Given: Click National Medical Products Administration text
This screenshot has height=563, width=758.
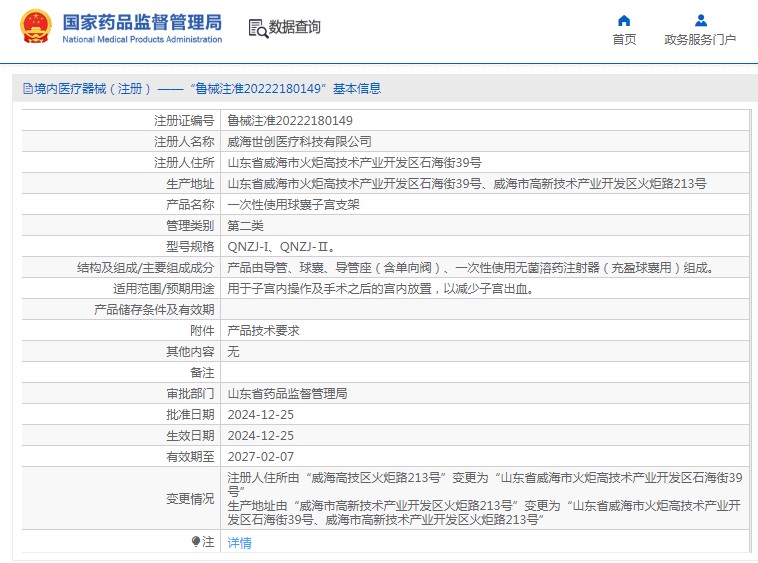Looking at the screenshot, I should point(142,40).
